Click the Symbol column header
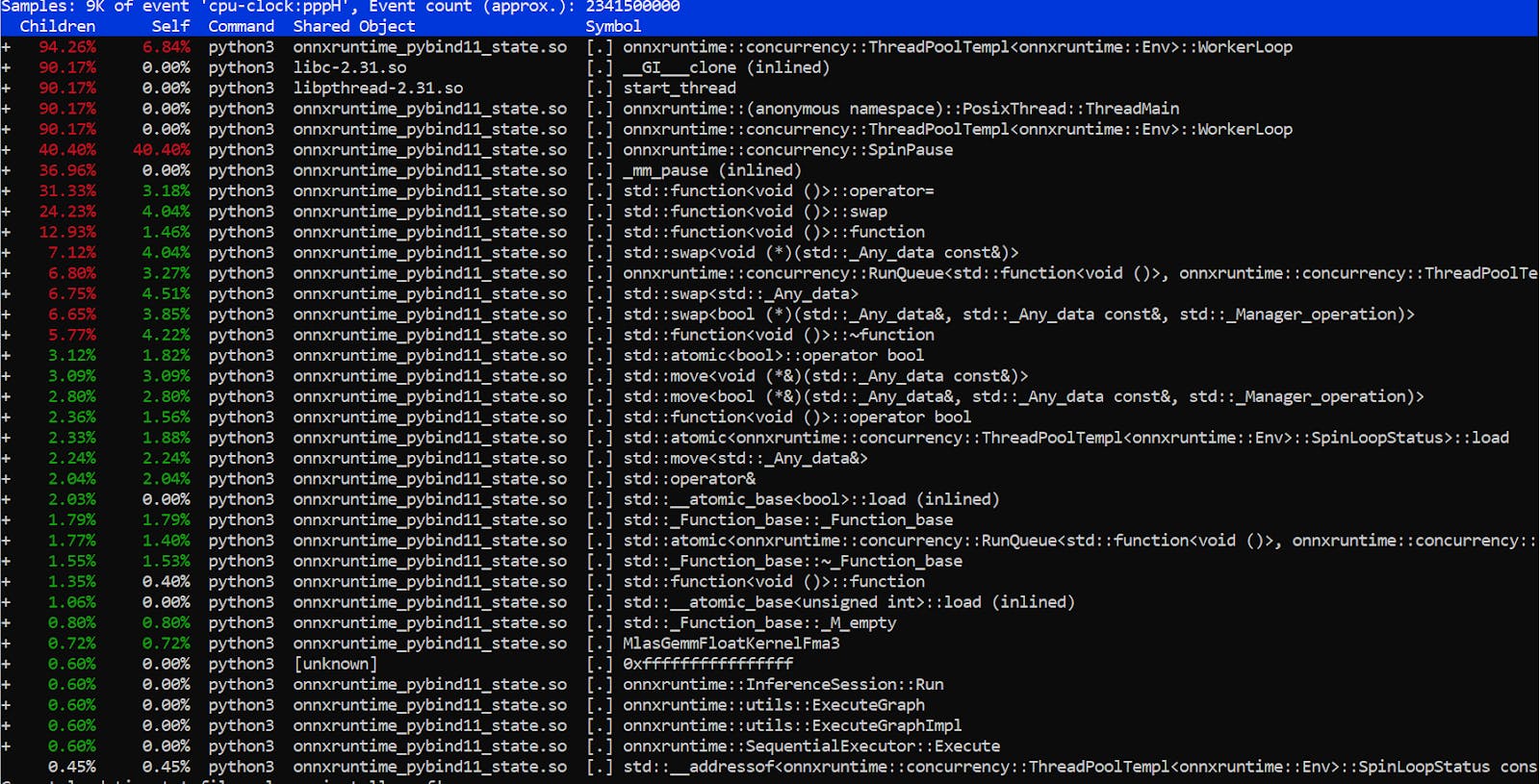The width and height of the screenshot is (1540, 784). point(613,26)
